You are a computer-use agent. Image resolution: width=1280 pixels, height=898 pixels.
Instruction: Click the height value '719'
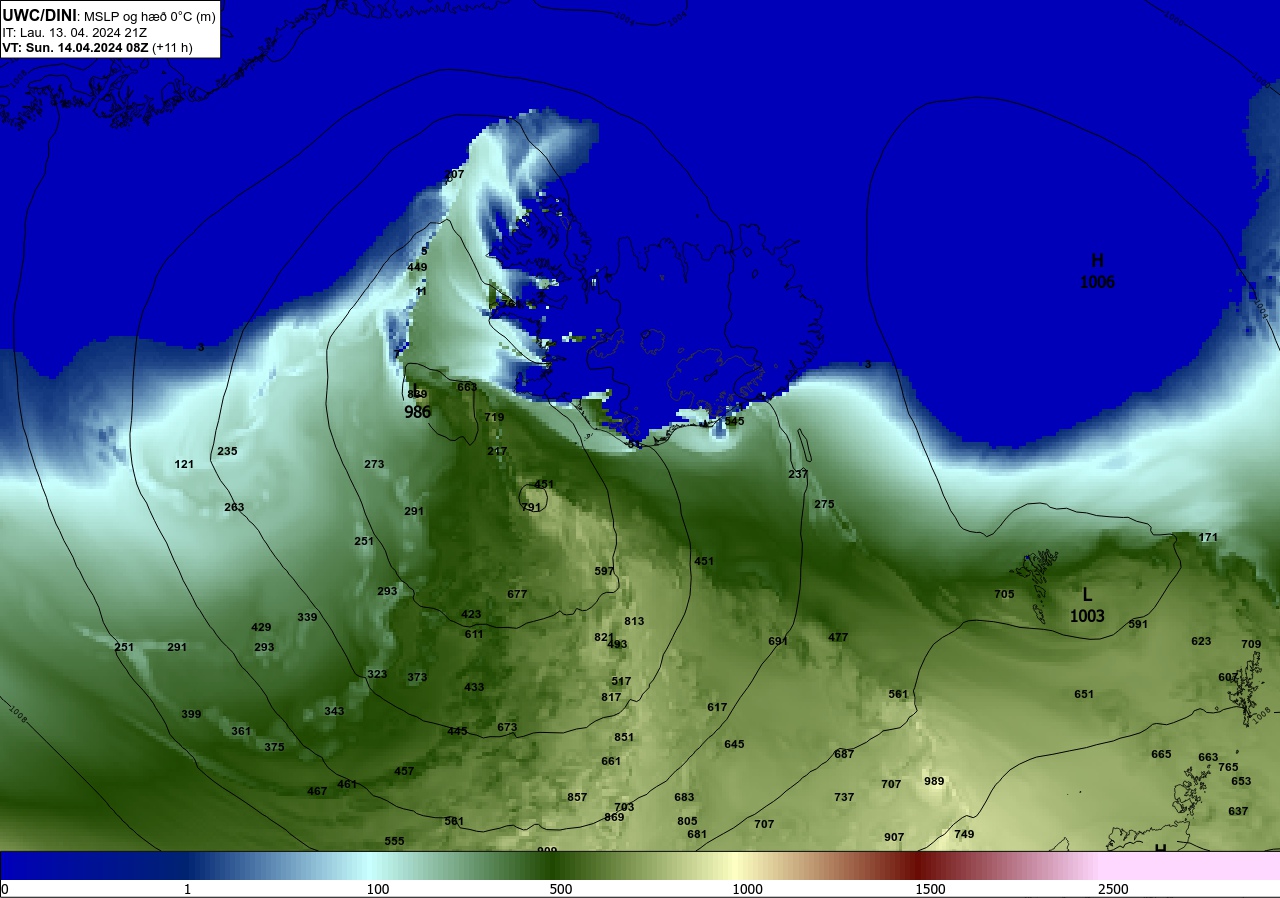coord(494,417)
